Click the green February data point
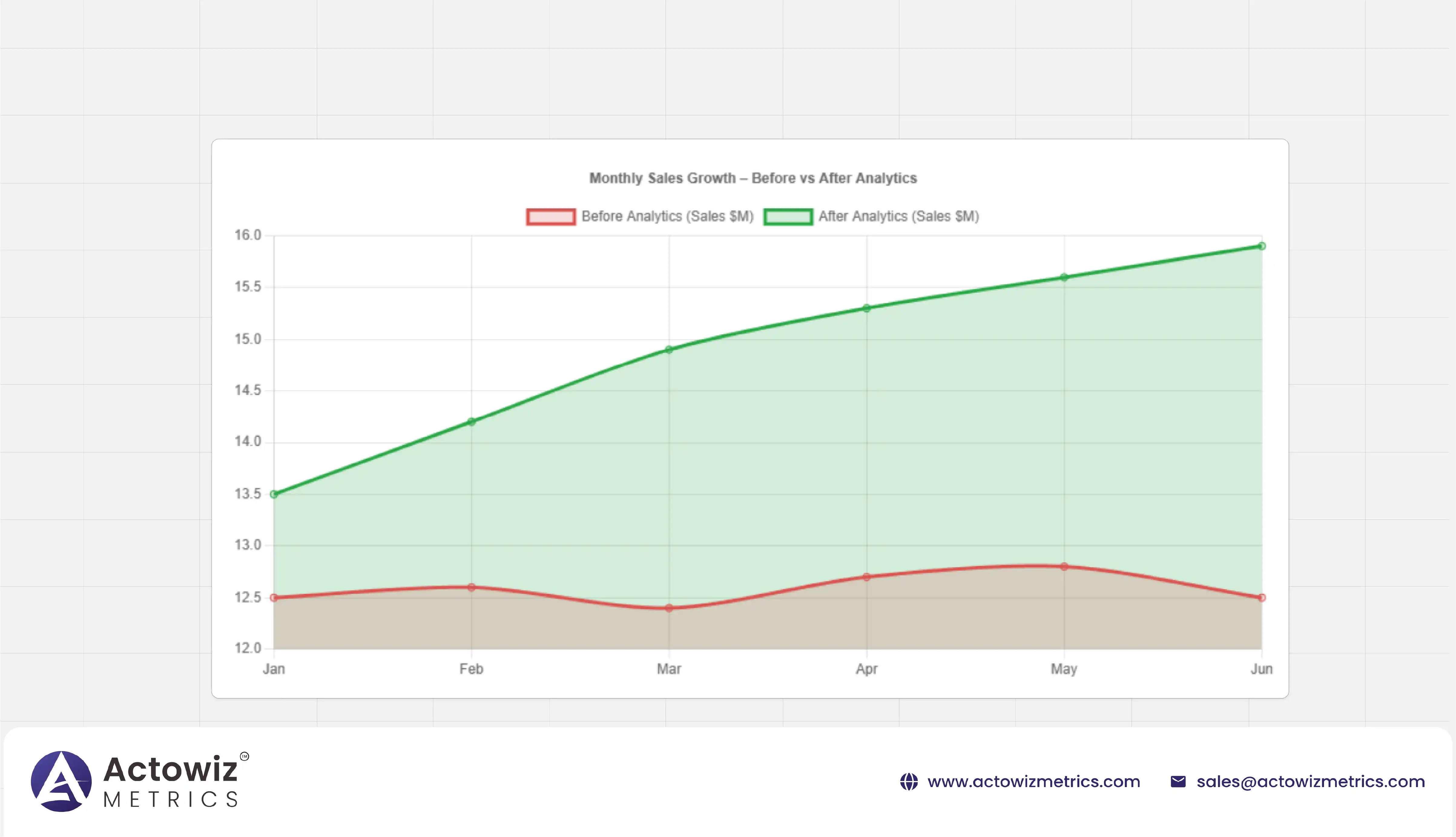This screenshot has height=837, width=1456. click(x=471, y=422)
